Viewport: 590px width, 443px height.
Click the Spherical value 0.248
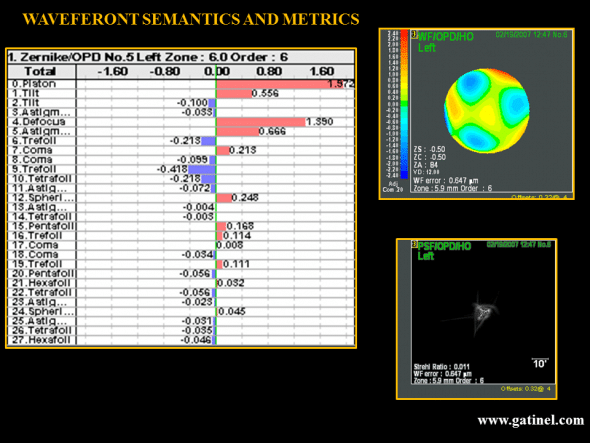click(245, 198)
